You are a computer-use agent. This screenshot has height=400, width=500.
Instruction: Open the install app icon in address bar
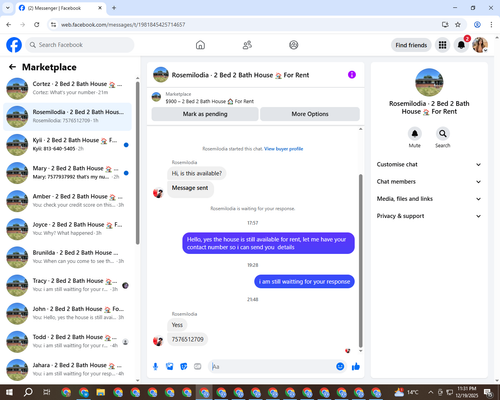(445, 25)
